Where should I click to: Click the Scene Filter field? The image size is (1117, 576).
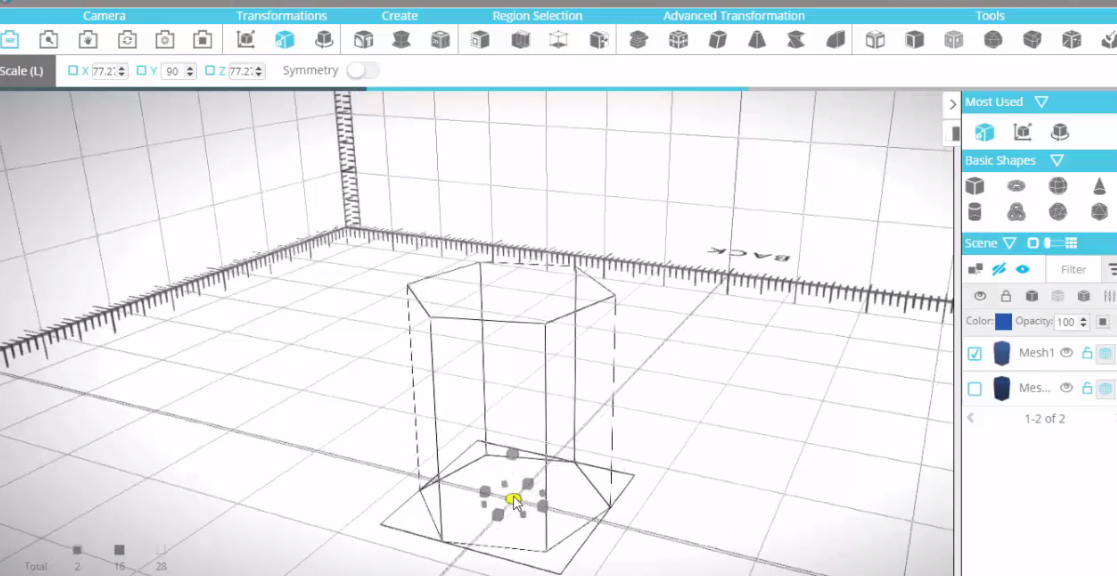click(x=1074, y=269)
